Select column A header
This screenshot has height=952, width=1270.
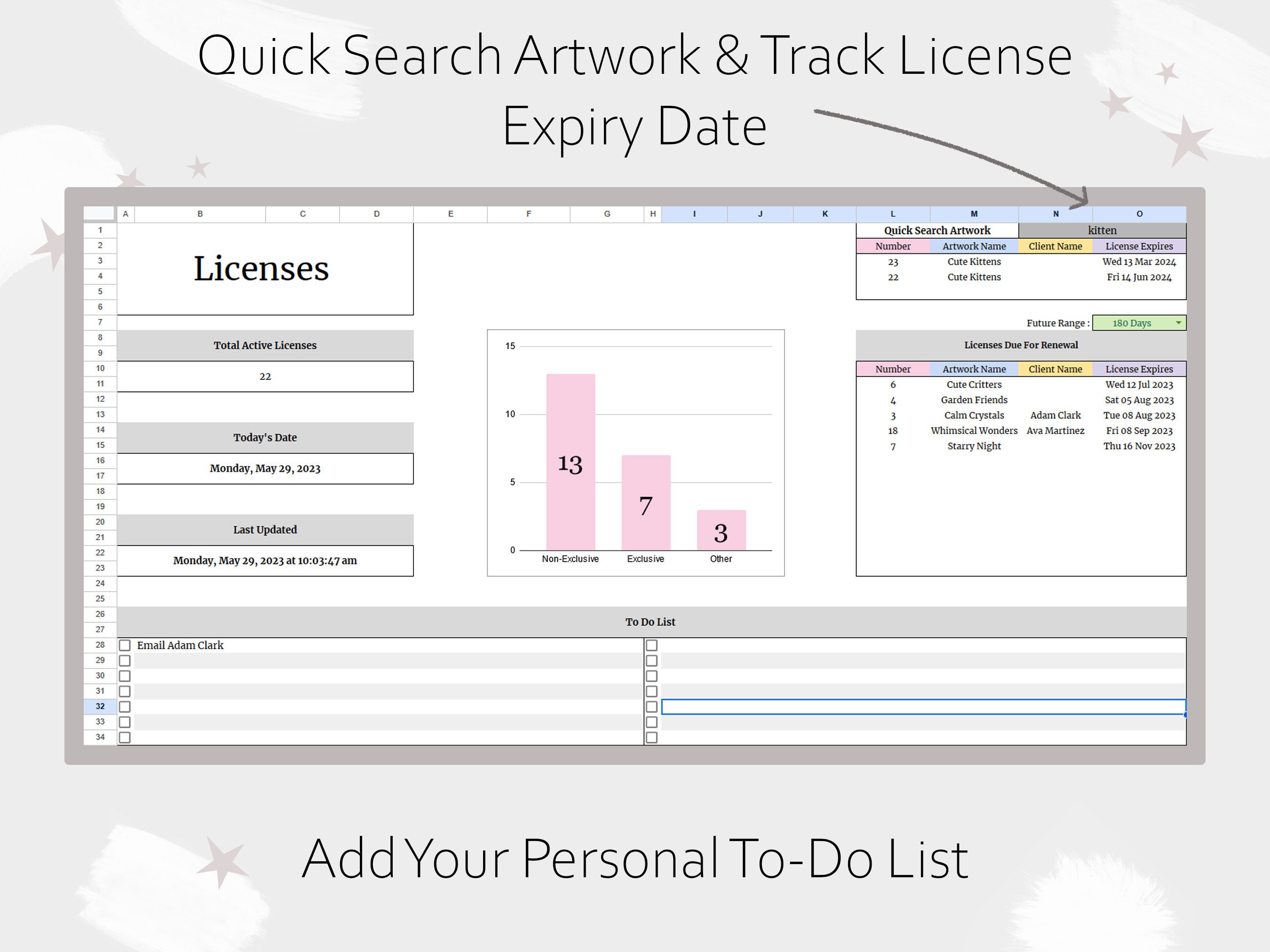coord(125,213)
